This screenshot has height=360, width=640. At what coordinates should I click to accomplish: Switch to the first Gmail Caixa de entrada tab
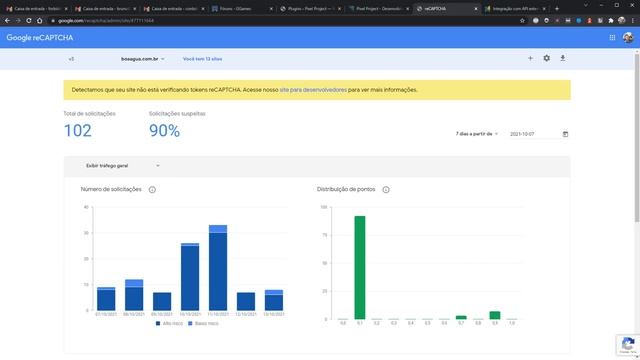(x=37, y=9)
